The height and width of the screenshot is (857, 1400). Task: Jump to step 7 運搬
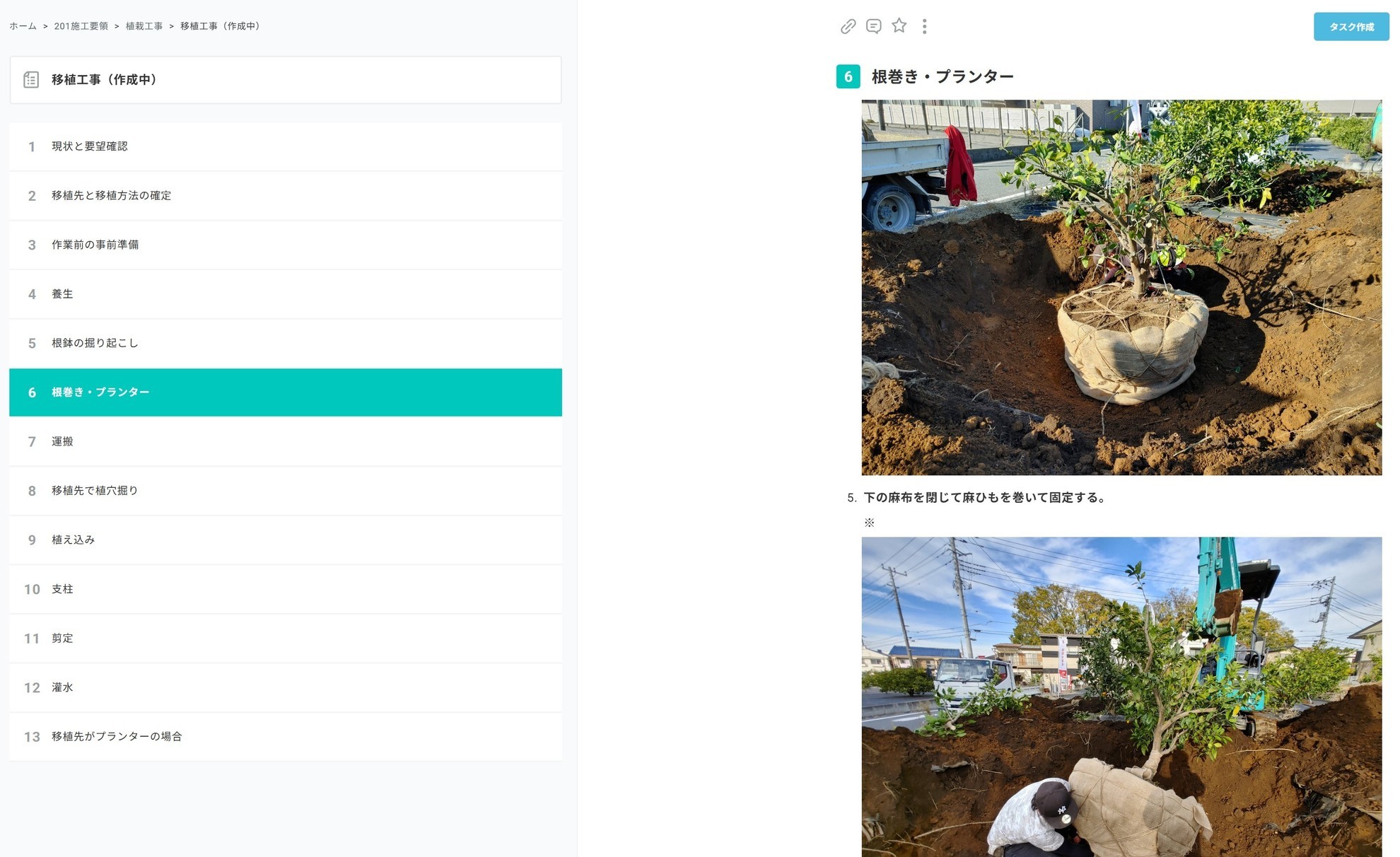point(286,441)
